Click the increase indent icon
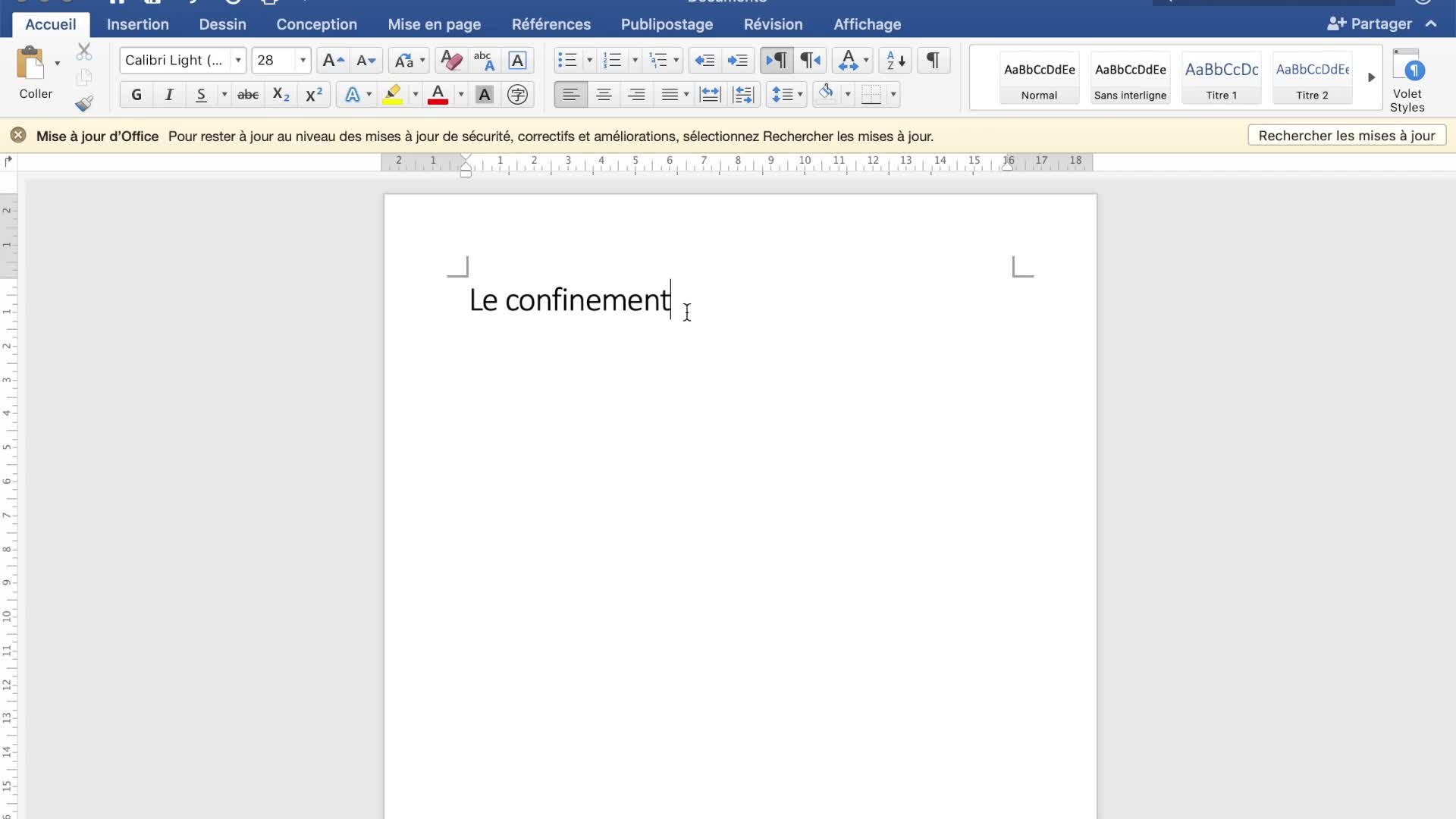1456x819 pixels. pos(737,61)
